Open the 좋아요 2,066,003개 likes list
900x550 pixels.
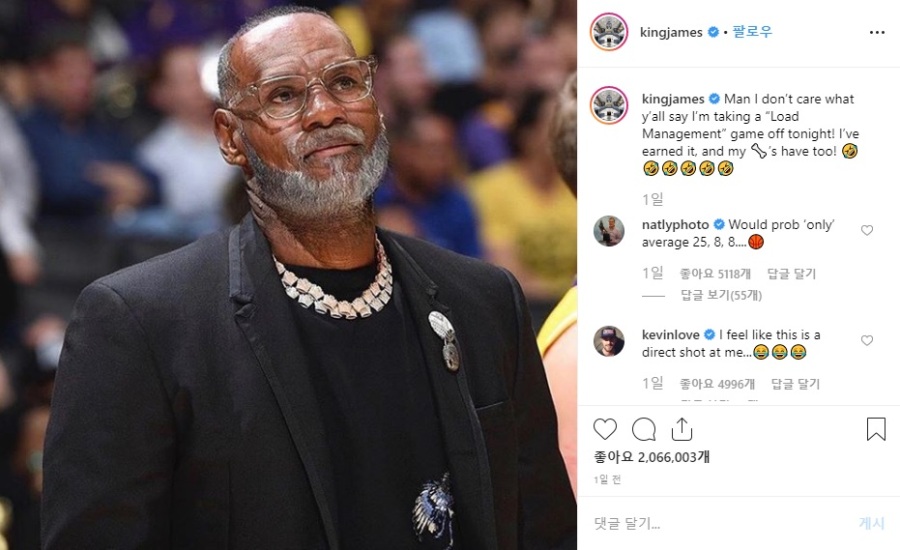click(x=651, y=457)
